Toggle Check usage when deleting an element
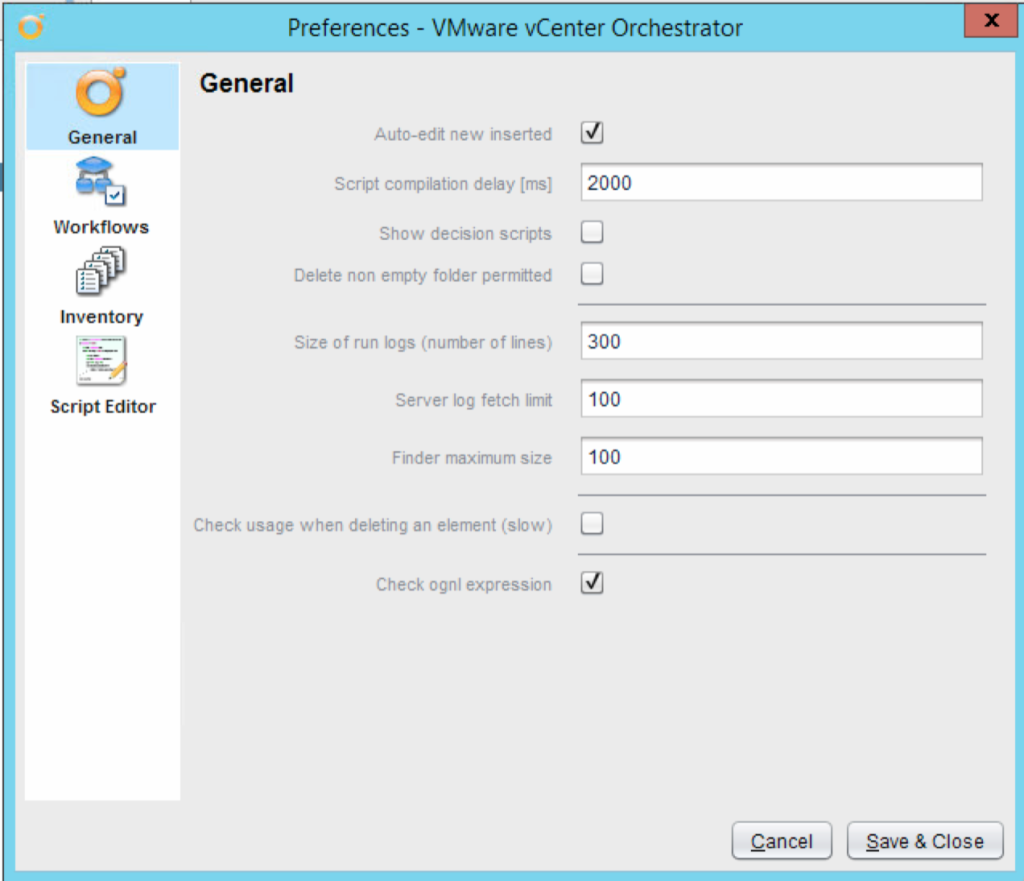Screen dimensions: 1024x881 (592, 523)
